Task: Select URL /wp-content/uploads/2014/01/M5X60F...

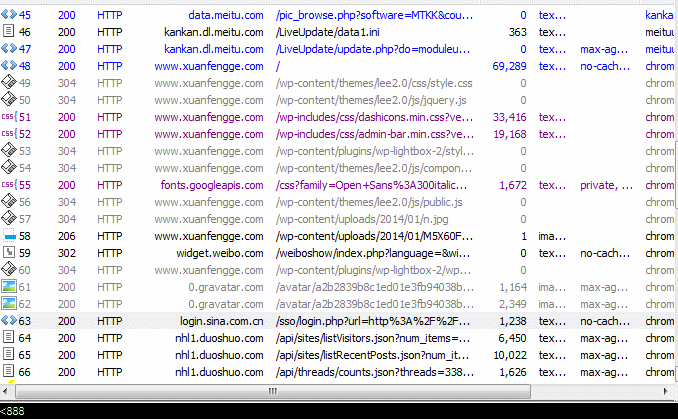Action: tap(374, 236)
